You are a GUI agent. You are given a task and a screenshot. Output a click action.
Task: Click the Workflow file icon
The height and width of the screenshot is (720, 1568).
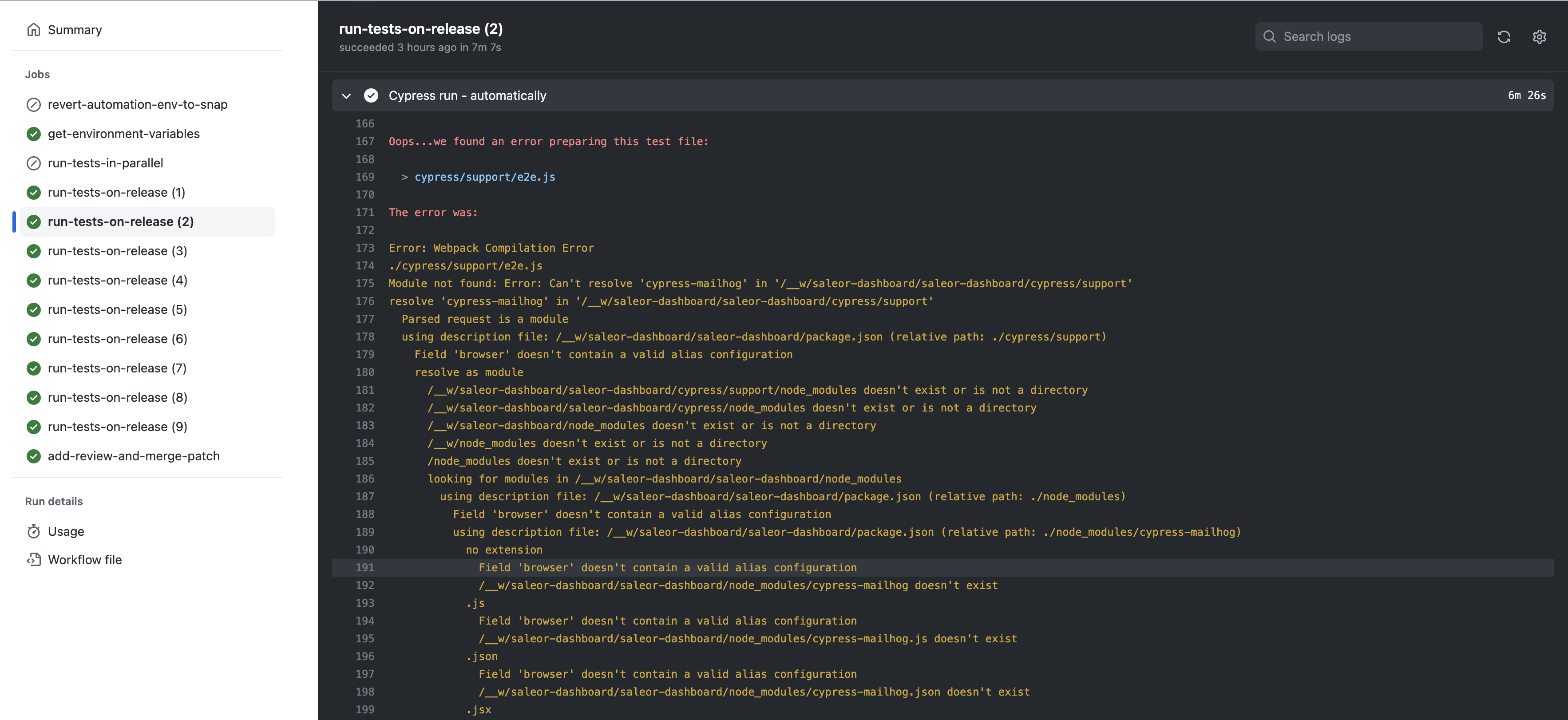click(34, 559)
